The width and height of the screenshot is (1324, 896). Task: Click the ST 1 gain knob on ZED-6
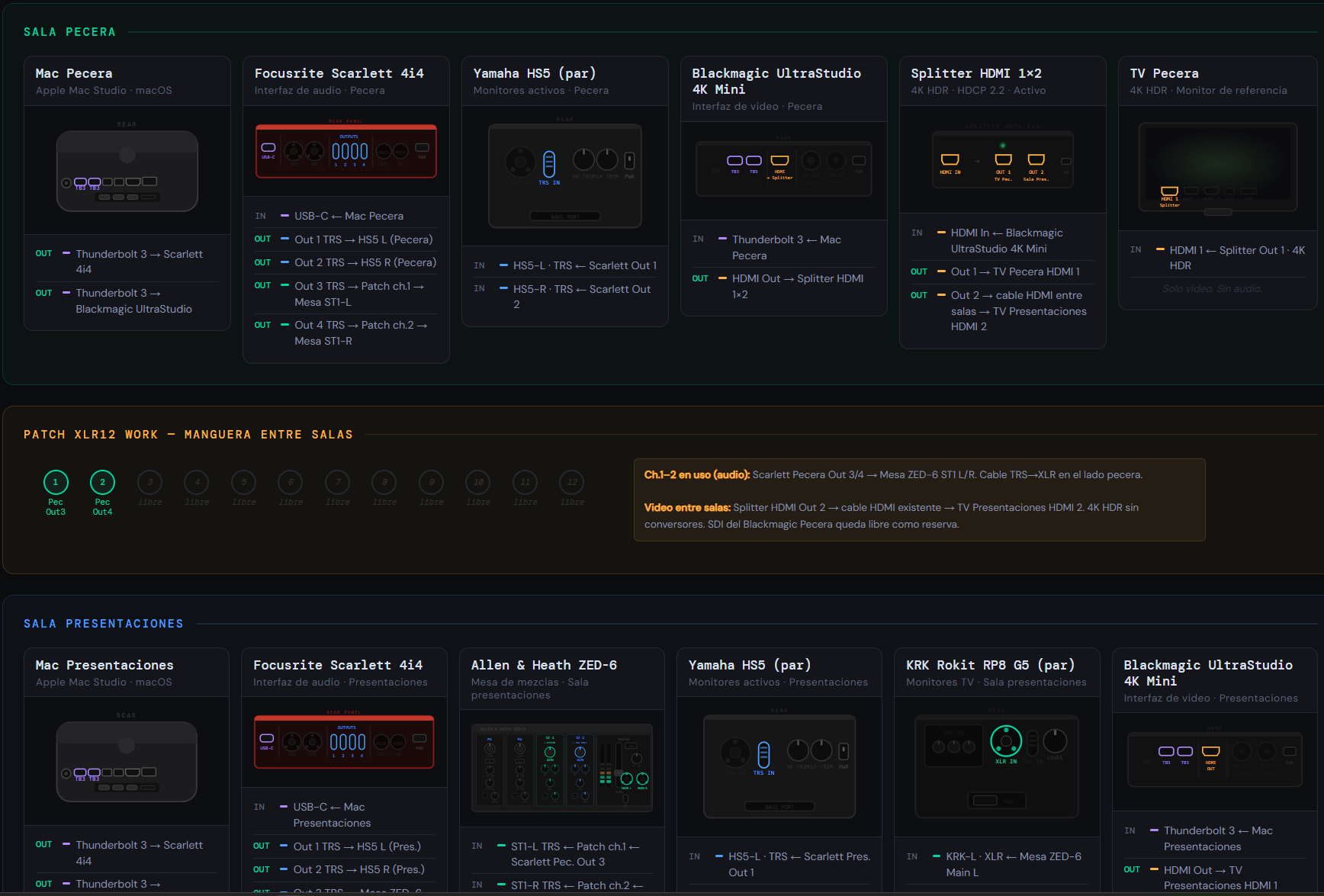tap(550, 752)
